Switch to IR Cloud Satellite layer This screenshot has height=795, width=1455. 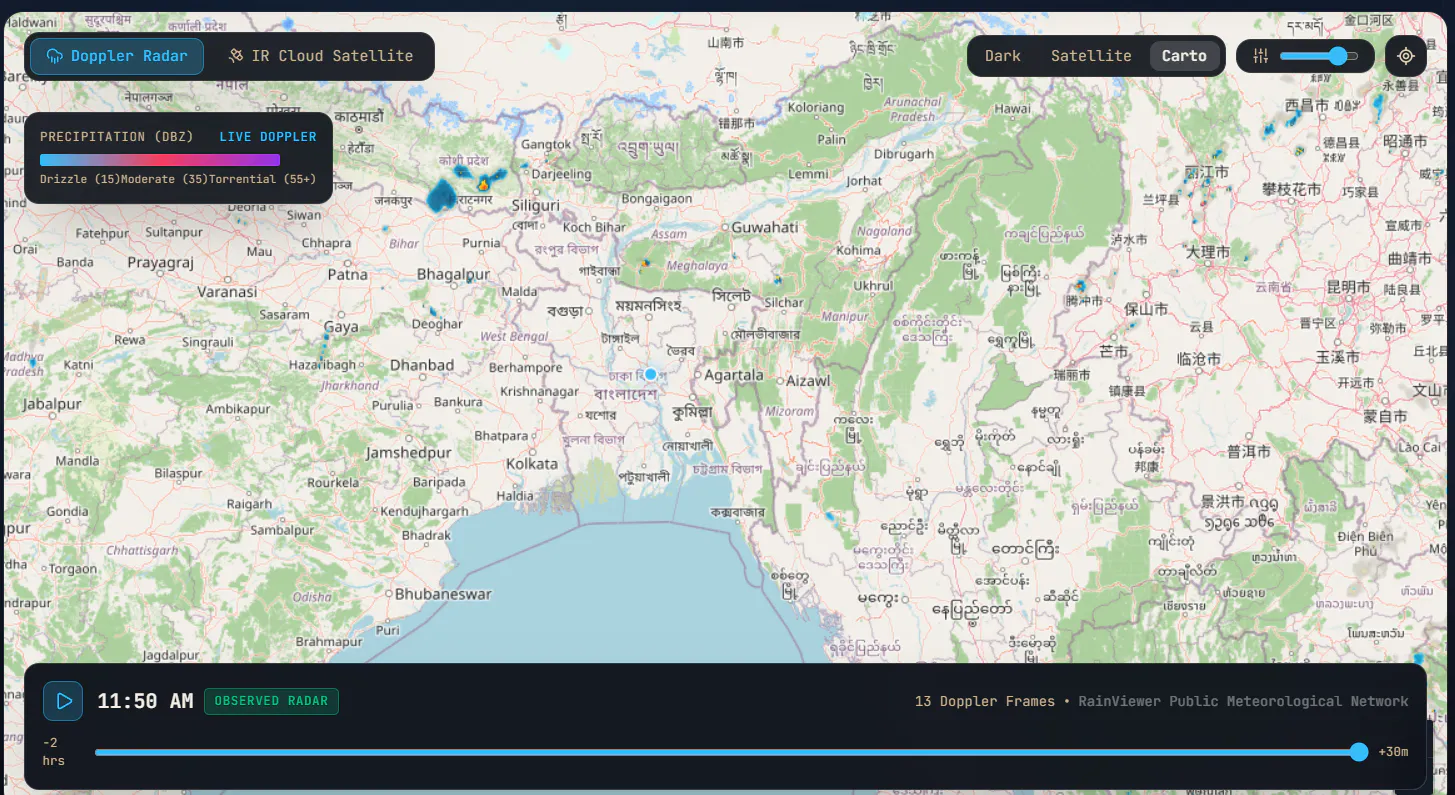pyautogui.click(x=320, y=56)
